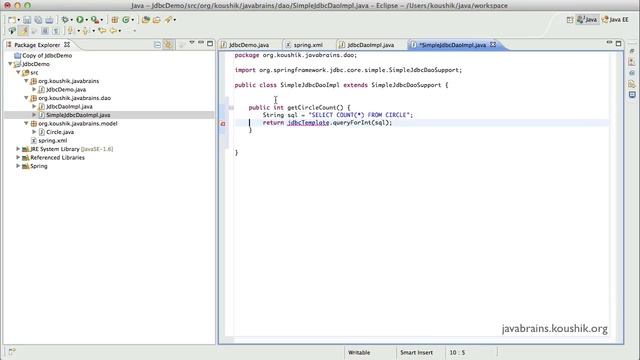This screenshot has width=640, height=360.
Task: Open the Run configurations dropdown arrow
Action: (87, 20)
